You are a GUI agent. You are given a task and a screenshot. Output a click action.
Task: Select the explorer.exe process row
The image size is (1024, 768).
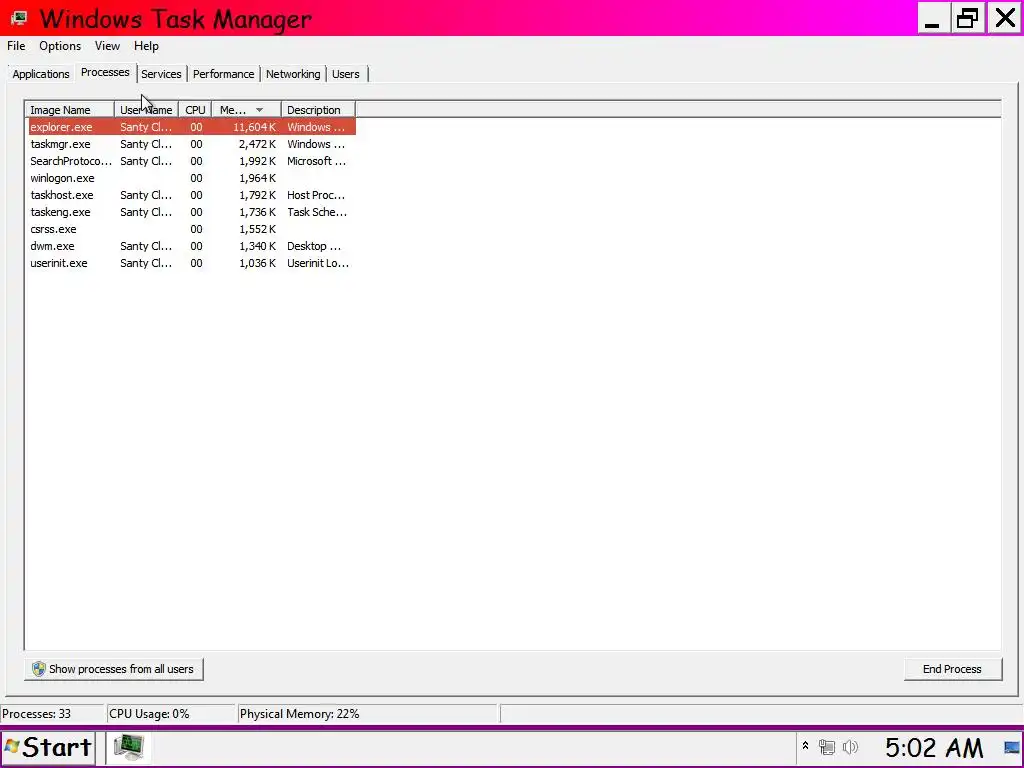click(192, 127)
